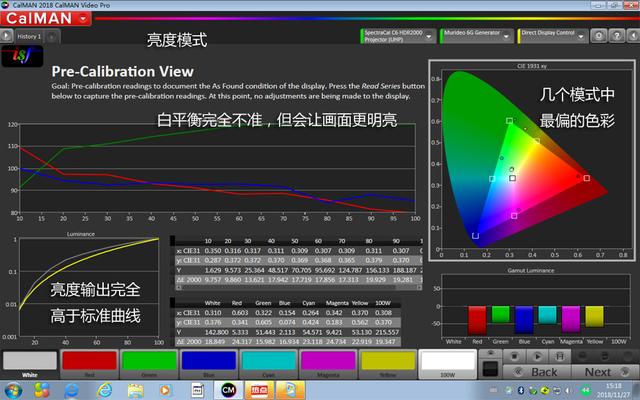Screen dimensions: 640x400
Task: Open the document file taskbar icon
Action: click(198, 391)
